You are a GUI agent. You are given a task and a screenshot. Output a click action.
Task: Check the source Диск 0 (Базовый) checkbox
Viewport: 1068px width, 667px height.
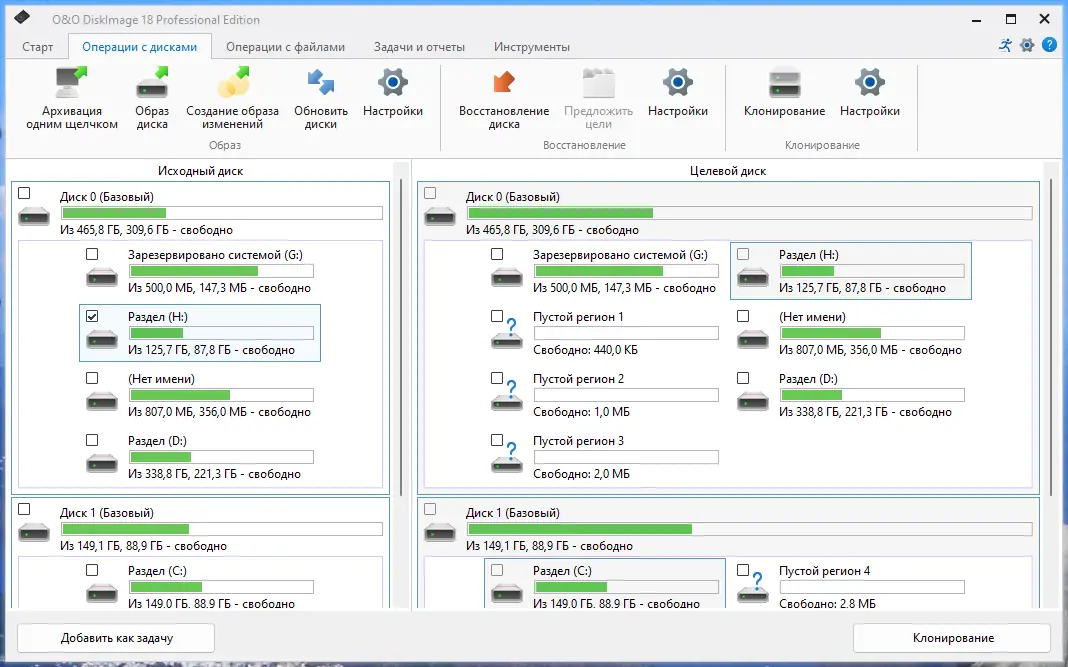click(x=25, y=193)
